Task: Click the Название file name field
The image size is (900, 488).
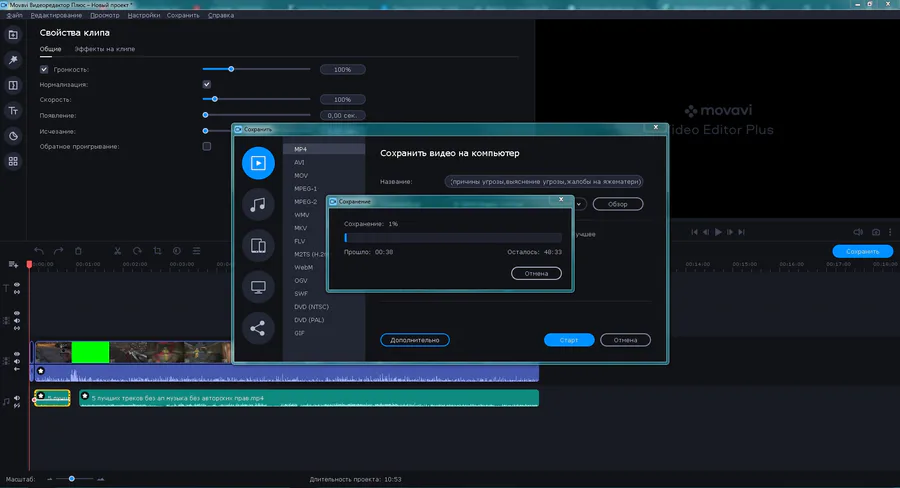Action: 544,181
